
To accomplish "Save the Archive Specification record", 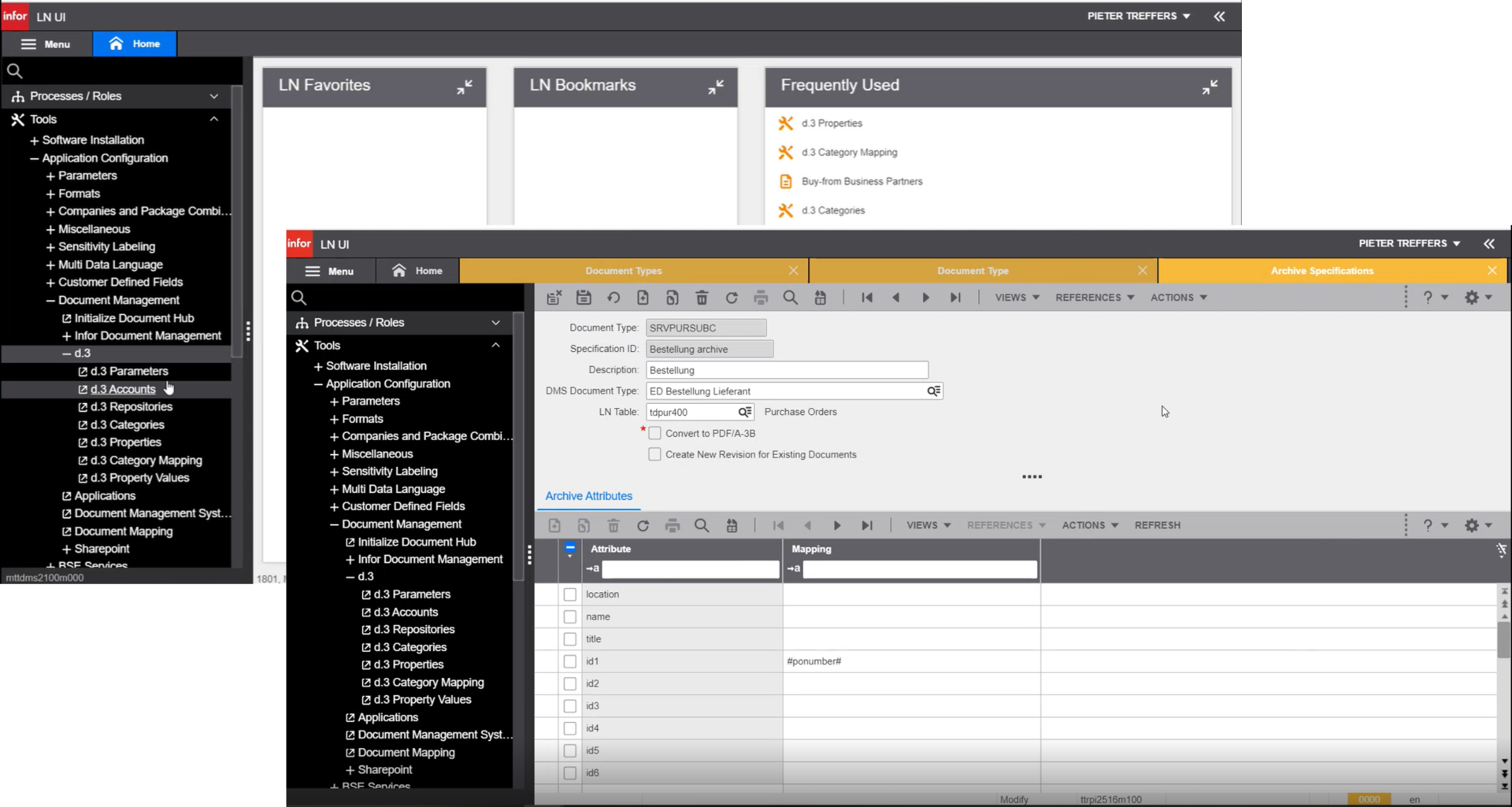I will [584, 298].
